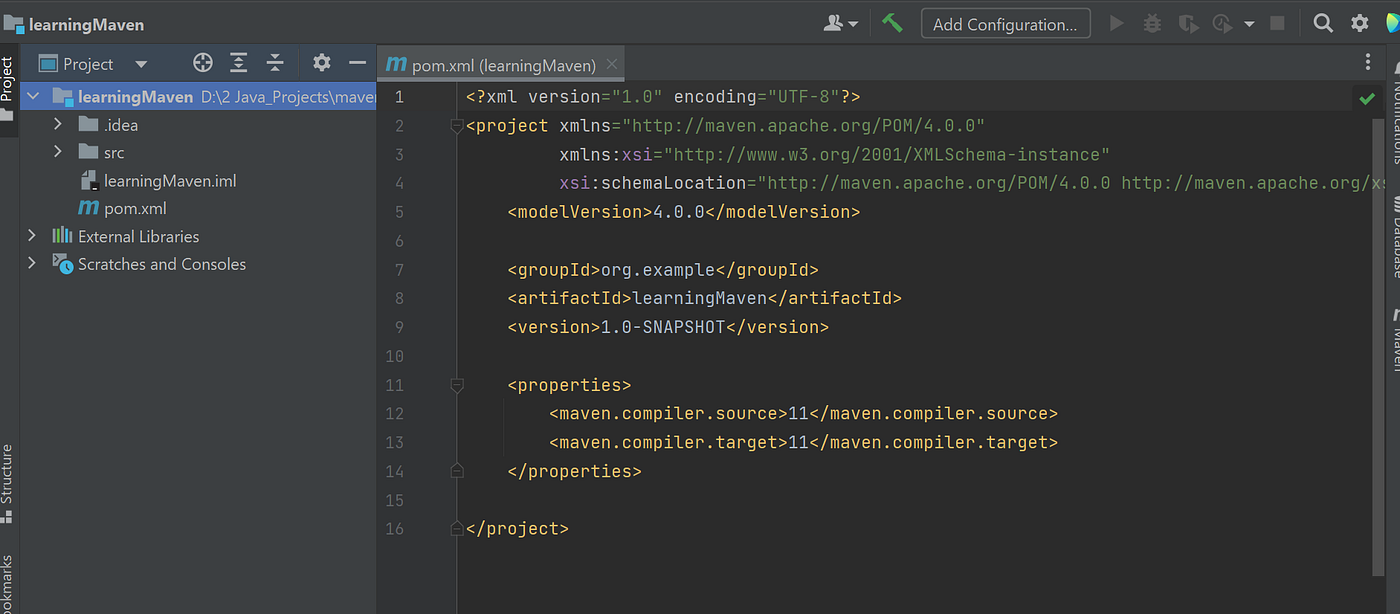This screenshot has height=614, width=1400.
Task: Expand the External Libraries node
Action: tap(33, 236)
